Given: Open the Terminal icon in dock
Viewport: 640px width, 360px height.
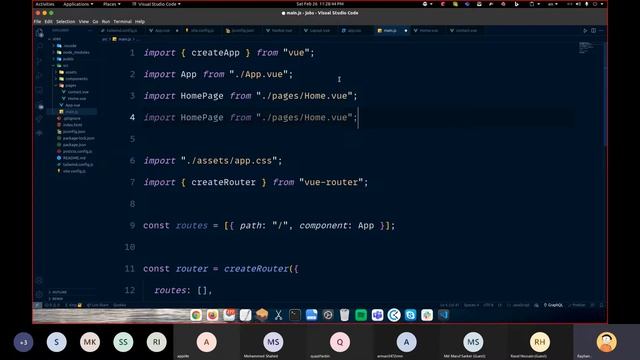Looking at the screenshot, I should (295, 315).
